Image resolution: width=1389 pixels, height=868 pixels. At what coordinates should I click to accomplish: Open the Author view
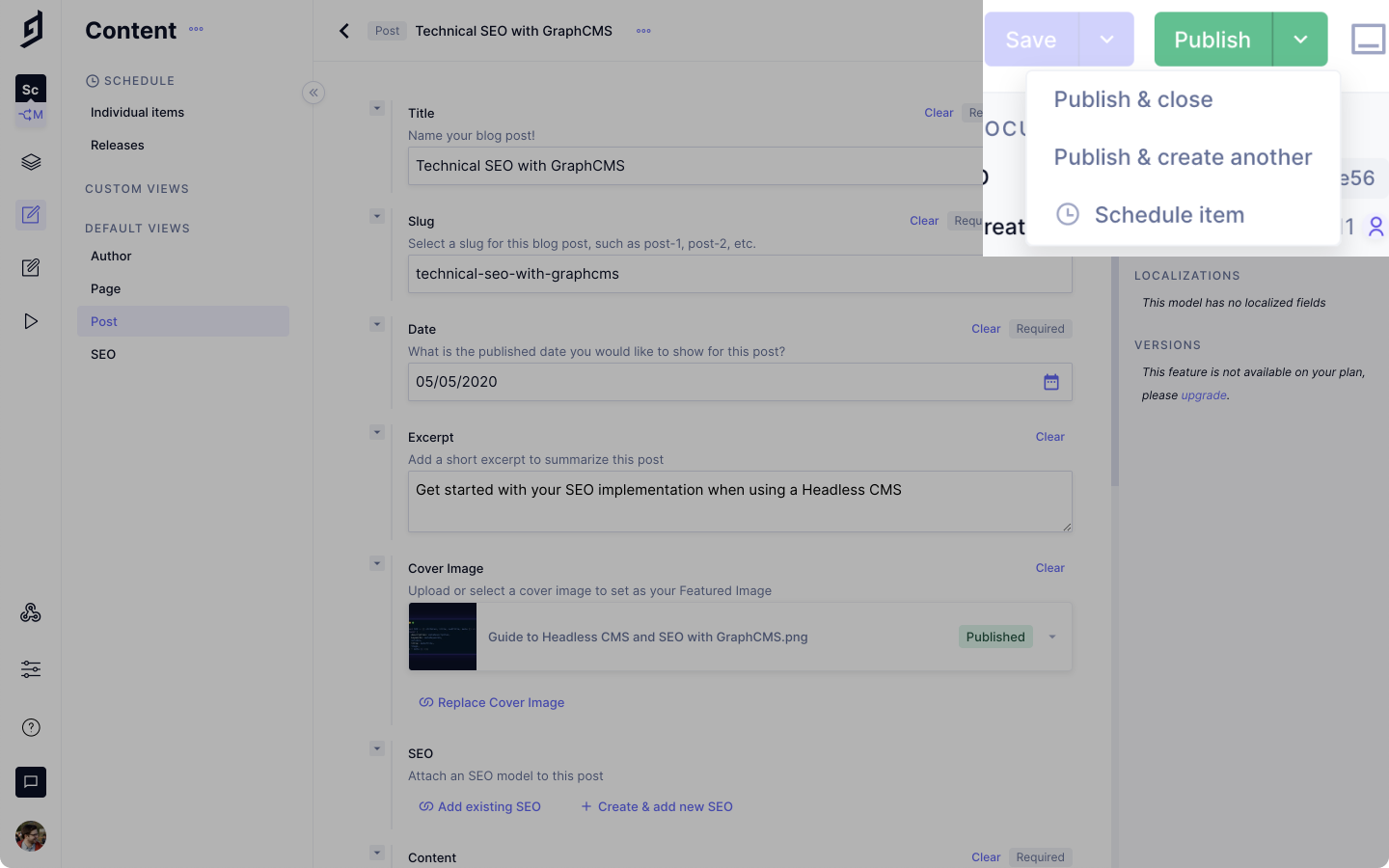(x=111, y=257)
